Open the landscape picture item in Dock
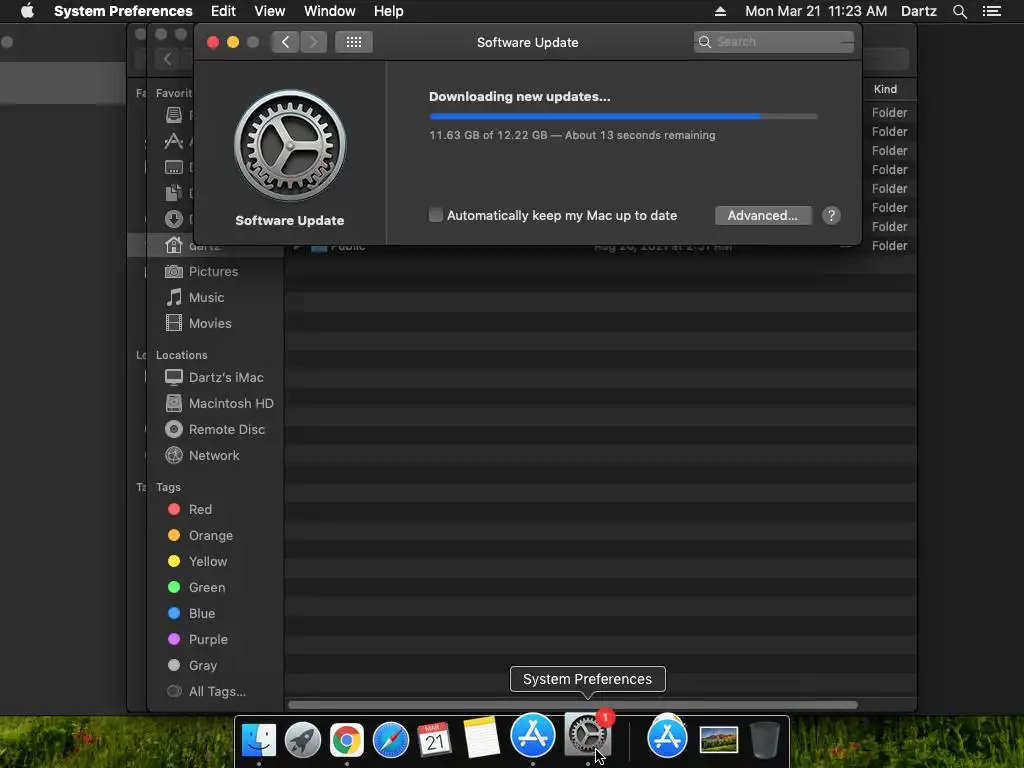This screenshot has height=768, width=1024. click(x=718, y=740)
